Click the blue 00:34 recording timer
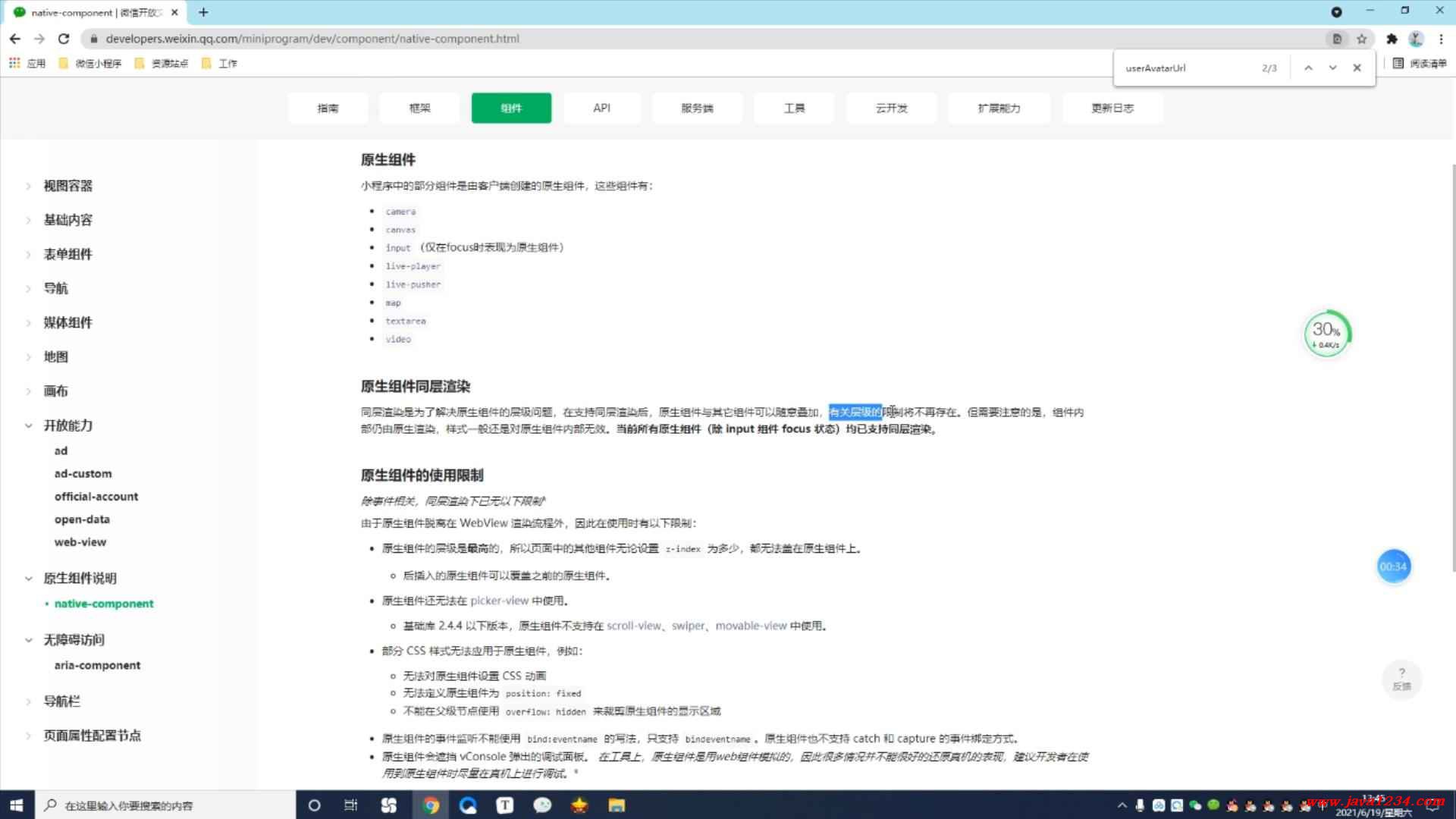This screenshot has height=819, width=1456. tap(1393, 566)
